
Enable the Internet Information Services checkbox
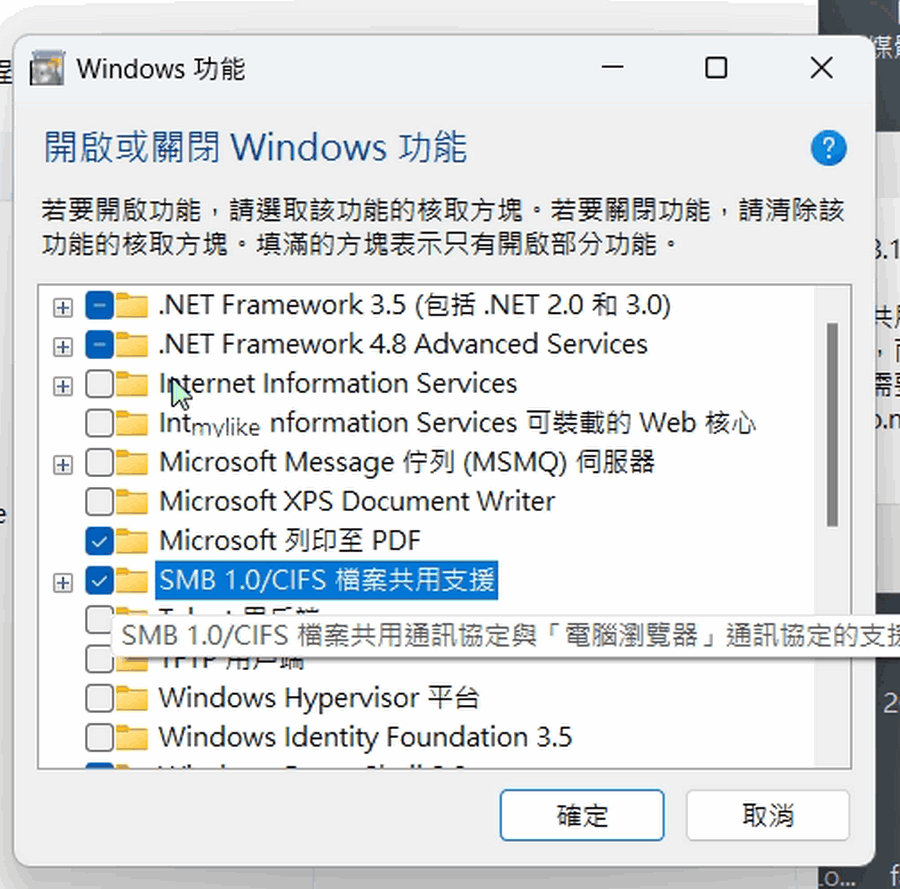tap(99, 383)
